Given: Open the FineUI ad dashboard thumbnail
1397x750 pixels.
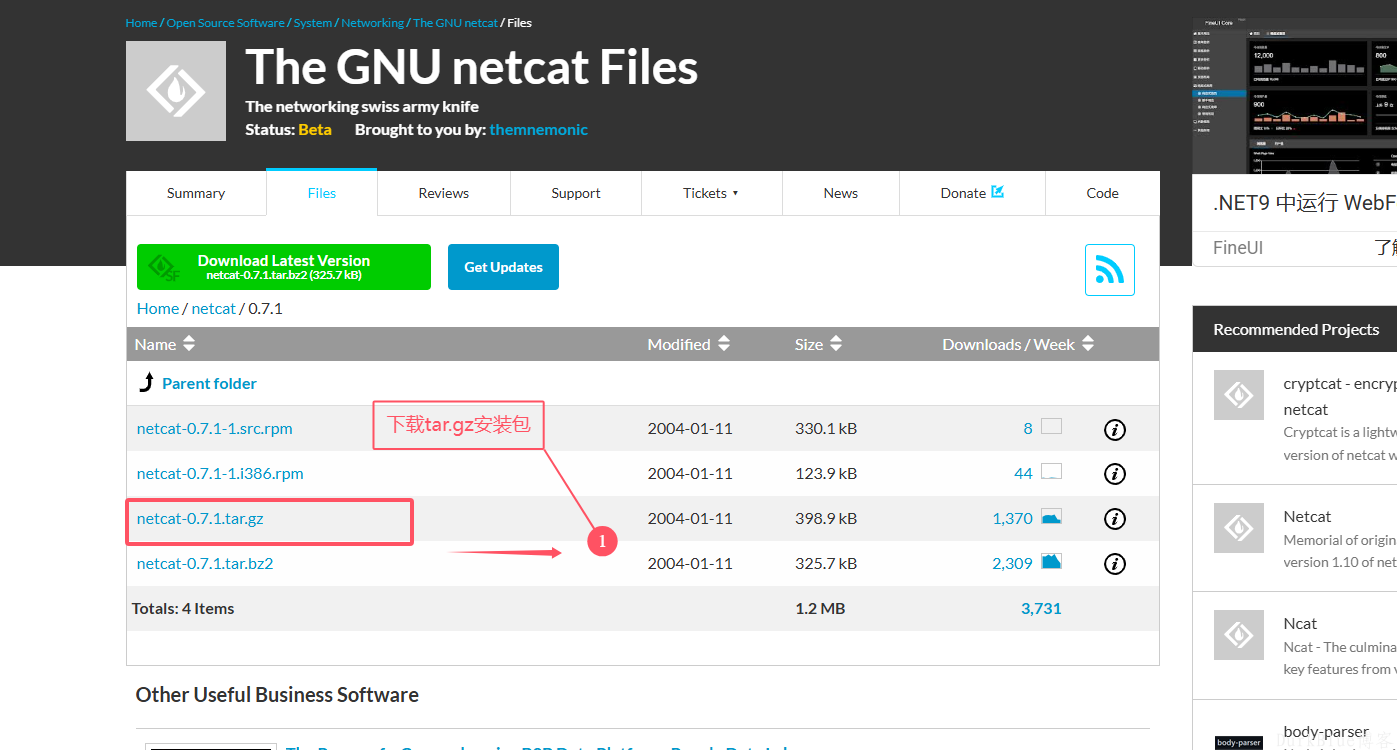Looking at the screenshot, I should [x=1295, y=95].
